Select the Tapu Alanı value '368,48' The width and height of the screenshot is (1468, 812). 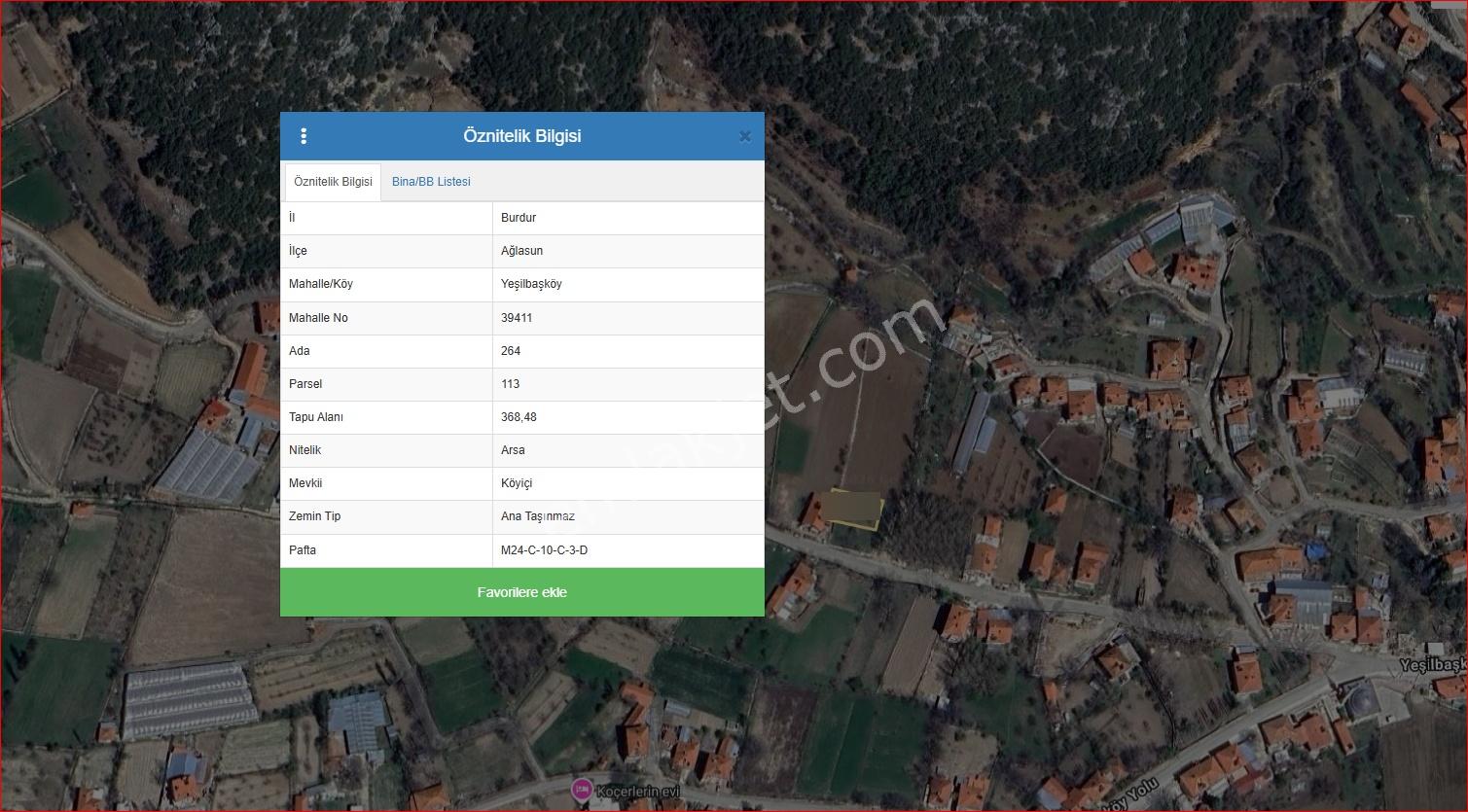pos(519,417)
